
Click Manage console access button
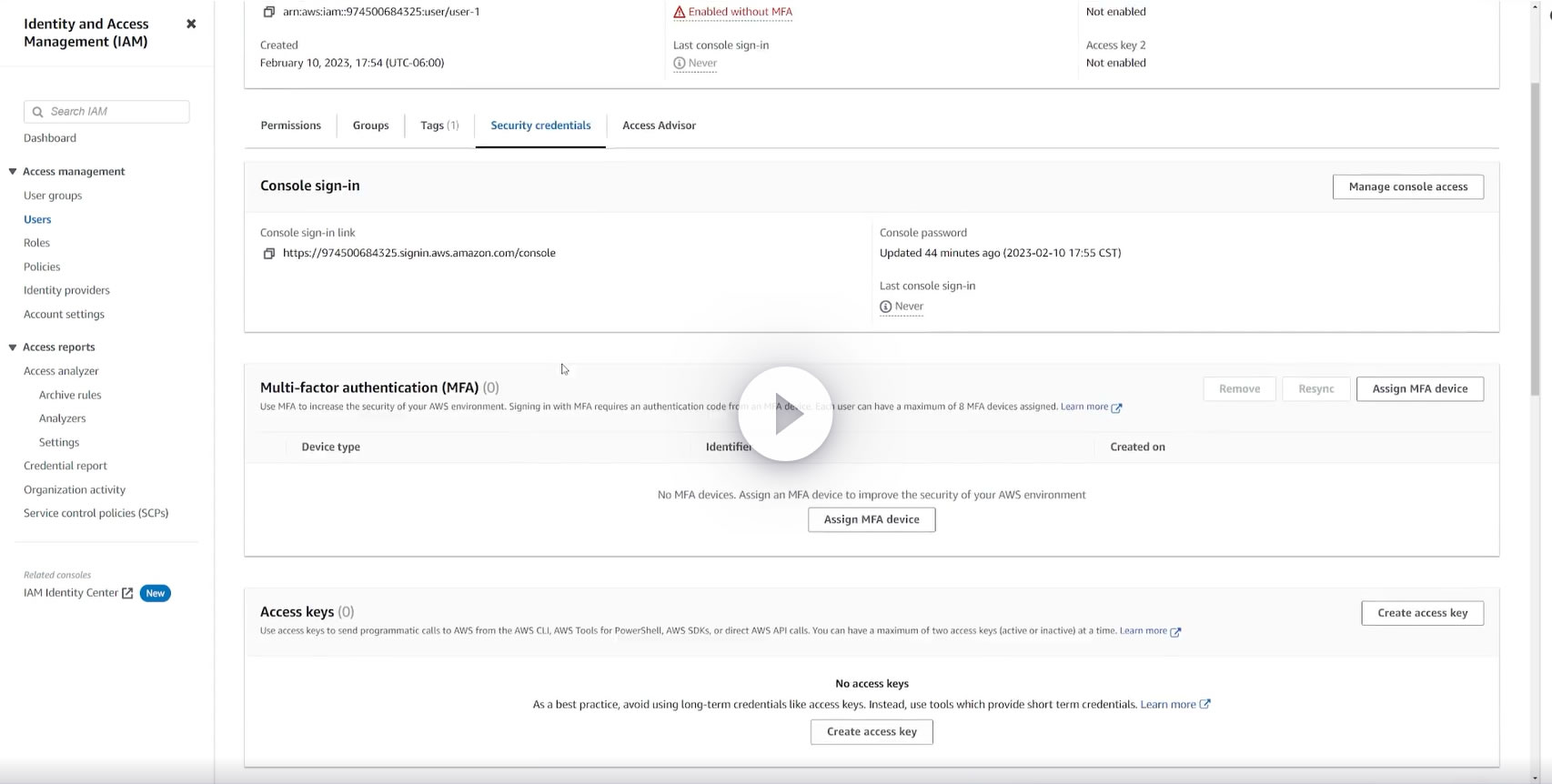(1408, 186)
